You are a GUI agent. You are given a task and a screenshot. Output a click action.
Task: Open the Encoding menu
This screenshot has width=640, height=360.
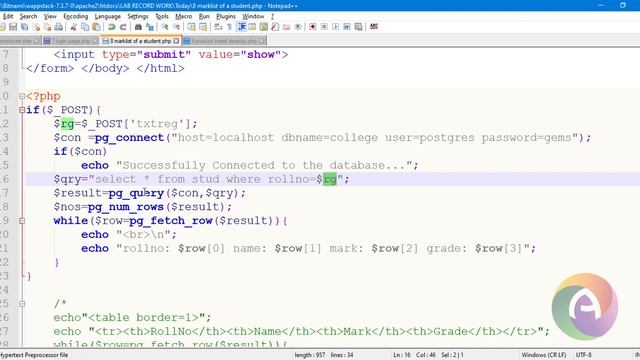(76, 16)
